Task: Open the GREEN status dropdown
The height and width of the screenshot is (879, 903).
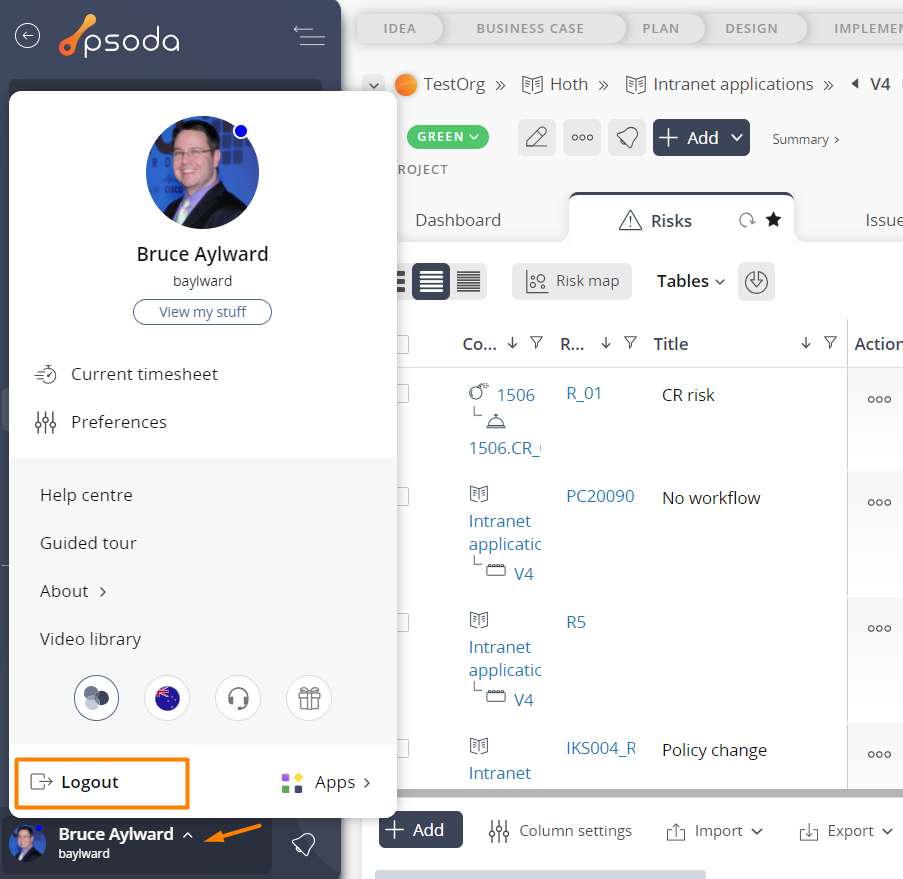Action: point(447,137)
